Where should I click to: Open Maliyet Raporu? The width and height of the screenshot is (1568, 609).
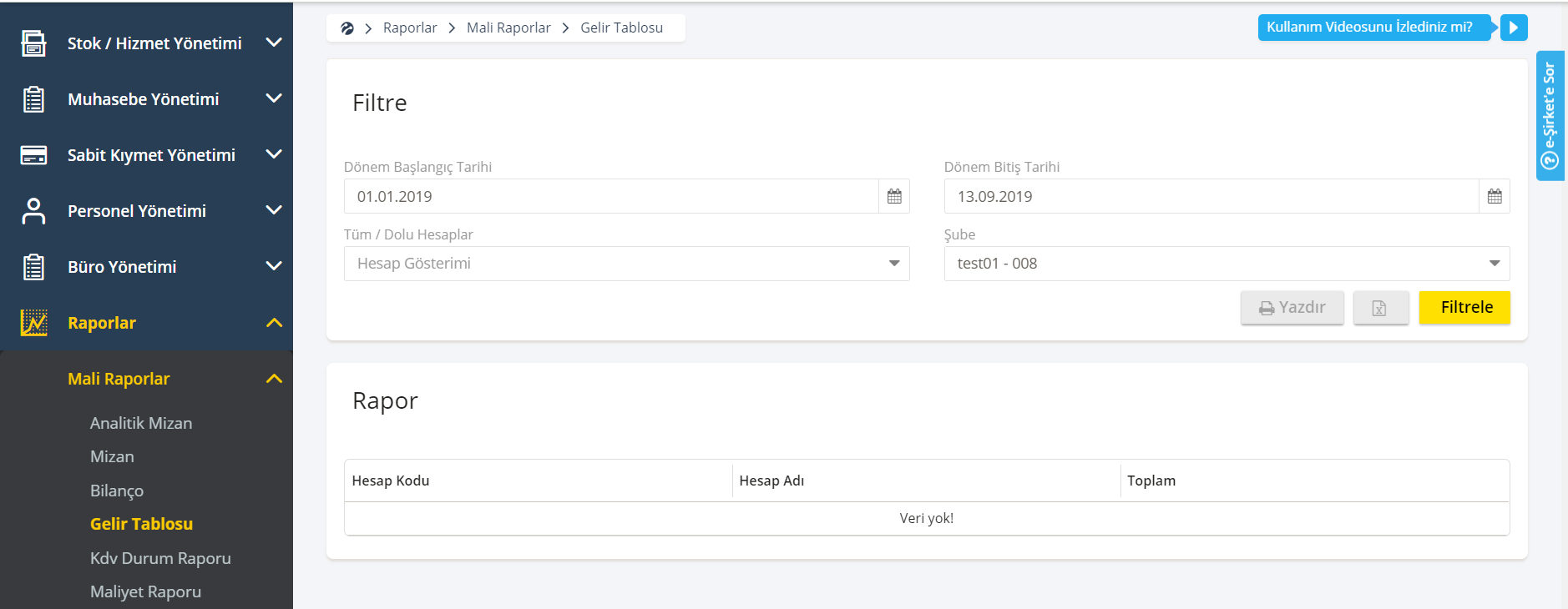click(x=145, y=591)
